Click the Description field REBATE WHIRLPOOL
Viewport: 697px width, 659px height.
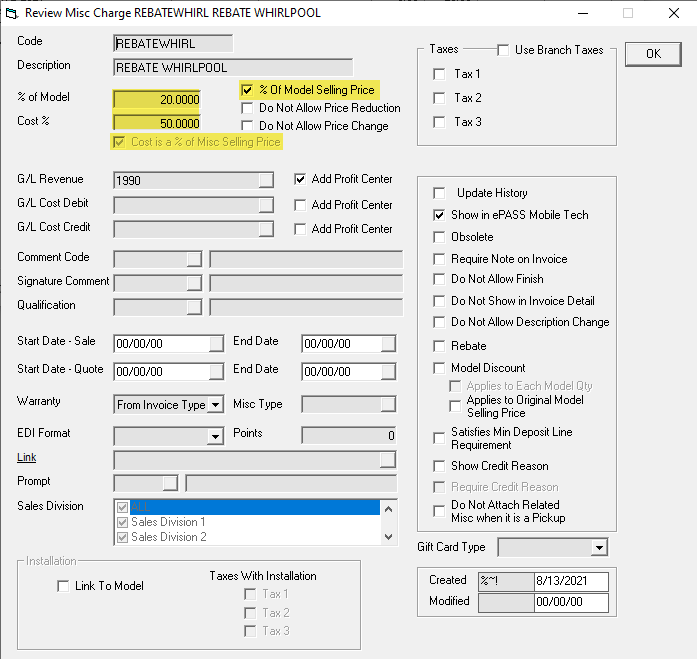(233, 68)
